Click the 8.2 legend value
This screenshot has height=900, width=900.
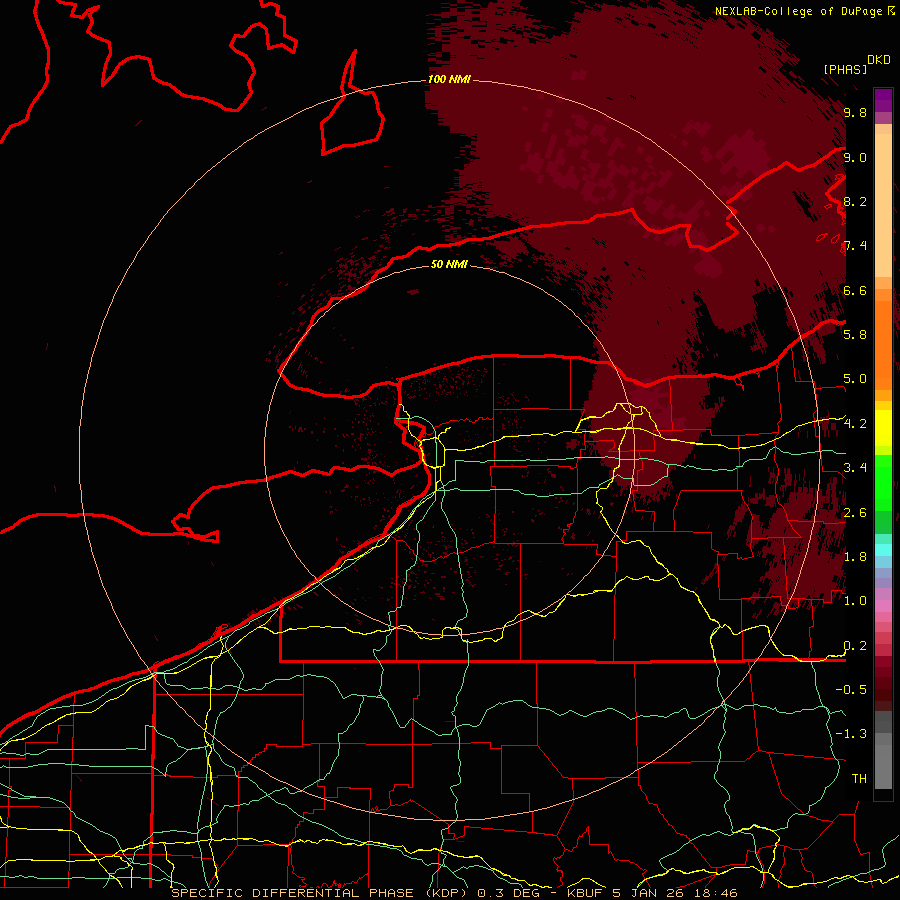(855, 201)
